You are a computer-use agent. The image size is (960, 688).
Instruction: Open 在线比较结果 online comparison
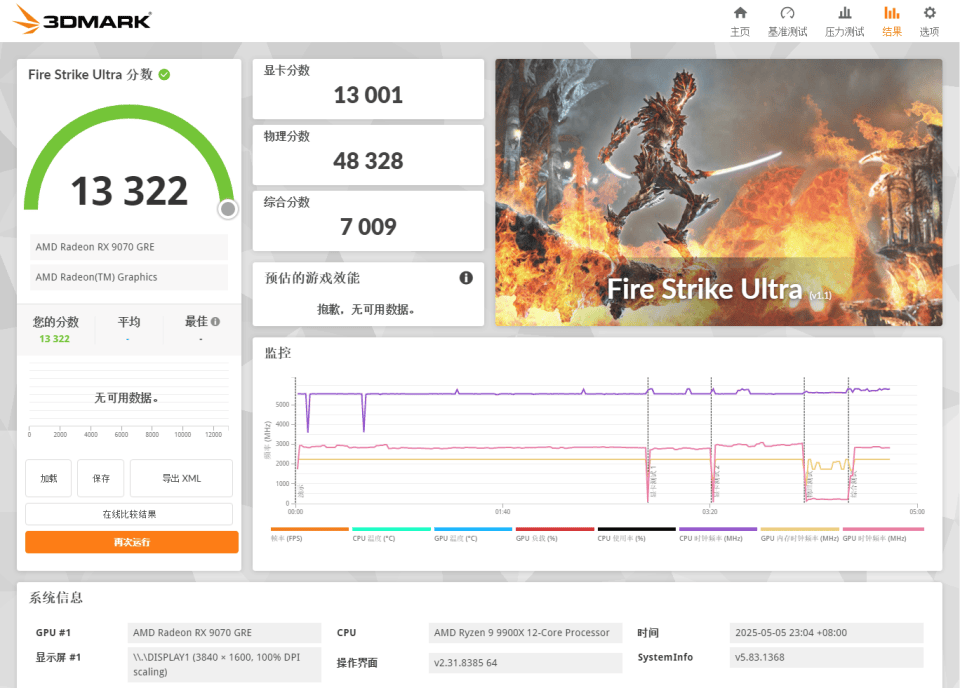point(129,514)
